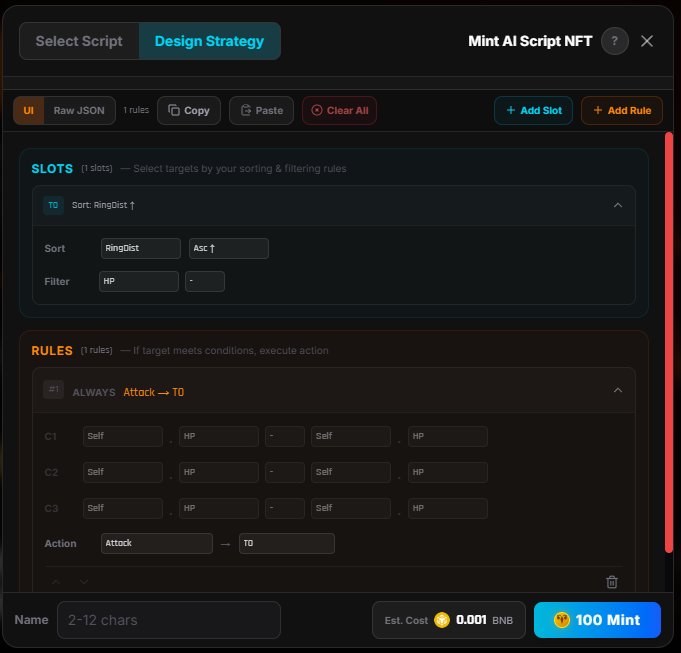The image size is (681, 653).
Task: Open C1 second Self dropdown
Action: pos(350,436)
